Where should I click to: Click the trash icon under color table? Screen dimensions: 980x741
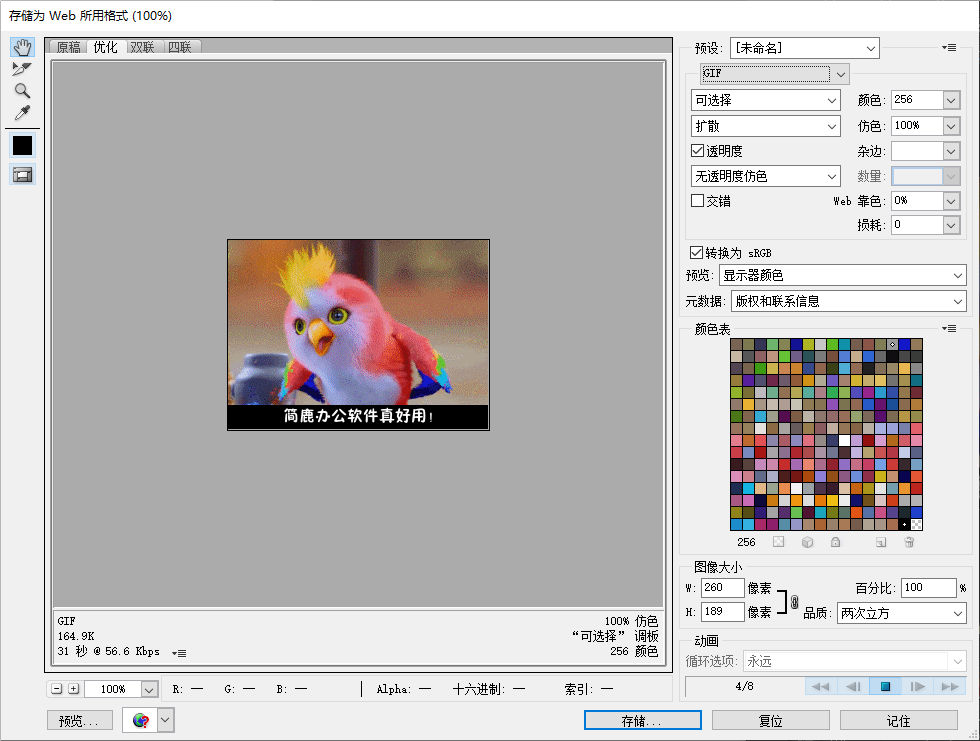coord(909,542)
